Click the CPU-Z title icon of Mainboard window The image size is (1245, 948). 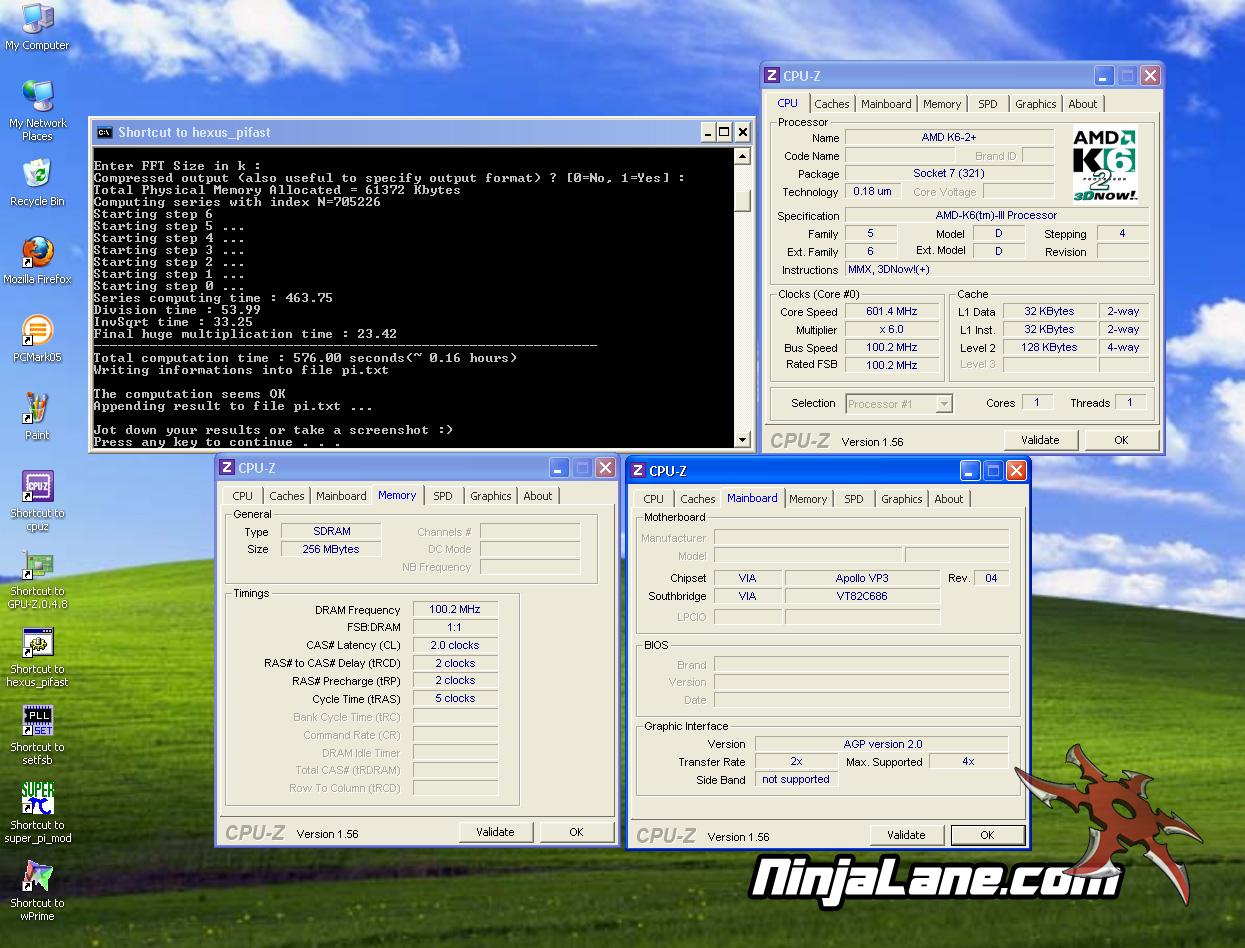(637, 470)
